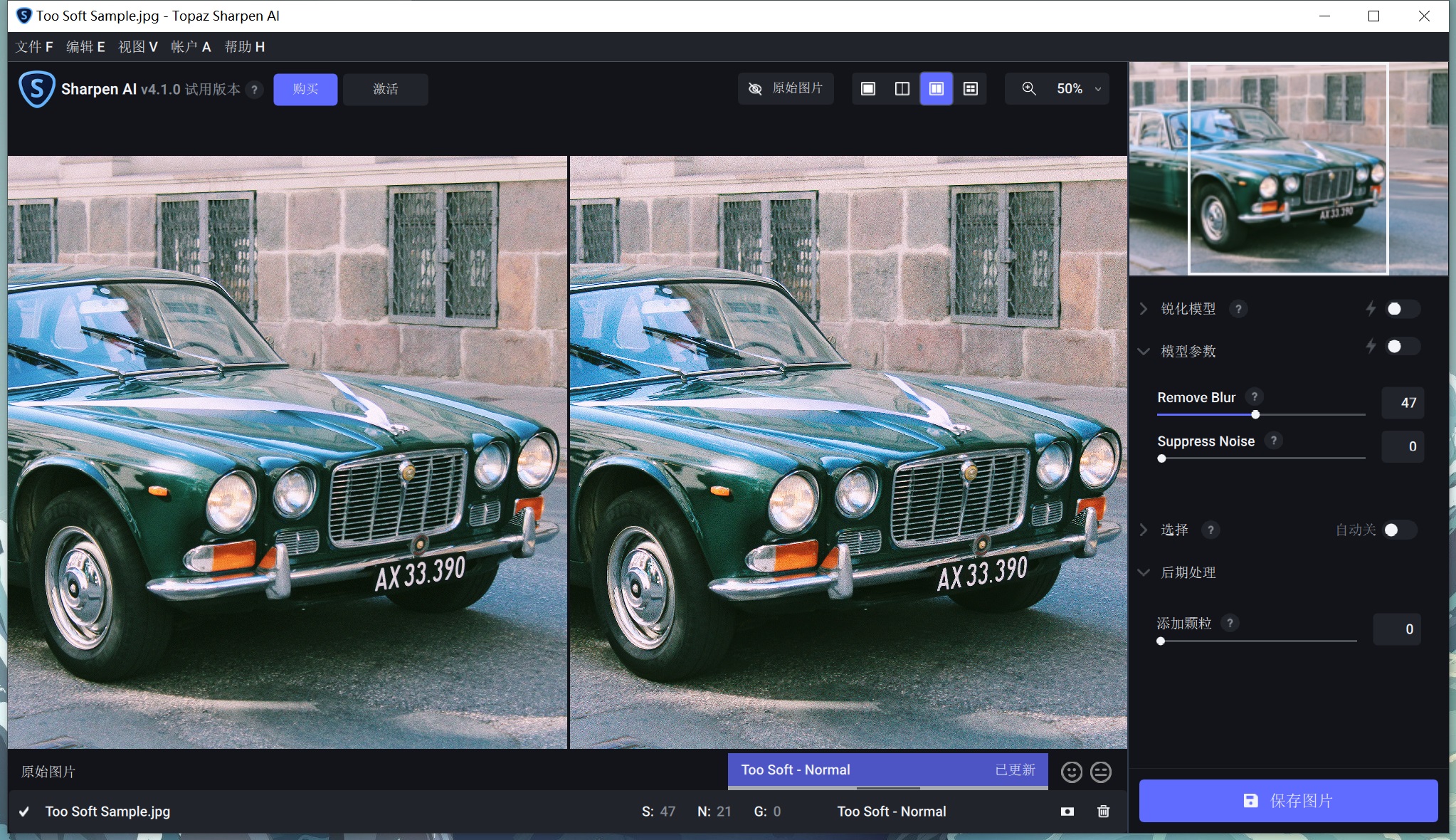This screenshot has width=1456, height=840.
Task: Click the 保存图片 save button
Action: (x=1288, y=801)
